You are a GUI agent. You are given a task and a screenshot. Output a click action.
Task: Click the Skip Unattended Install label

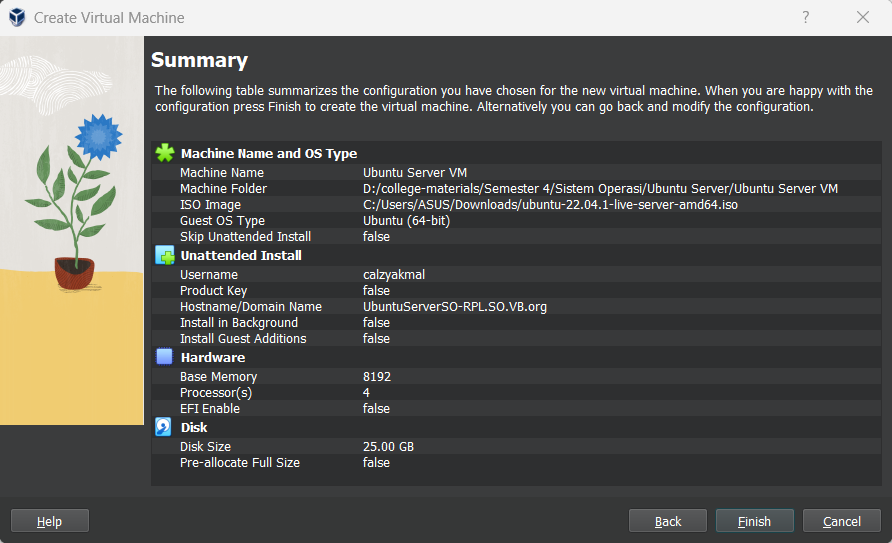[x=245, y=237]
